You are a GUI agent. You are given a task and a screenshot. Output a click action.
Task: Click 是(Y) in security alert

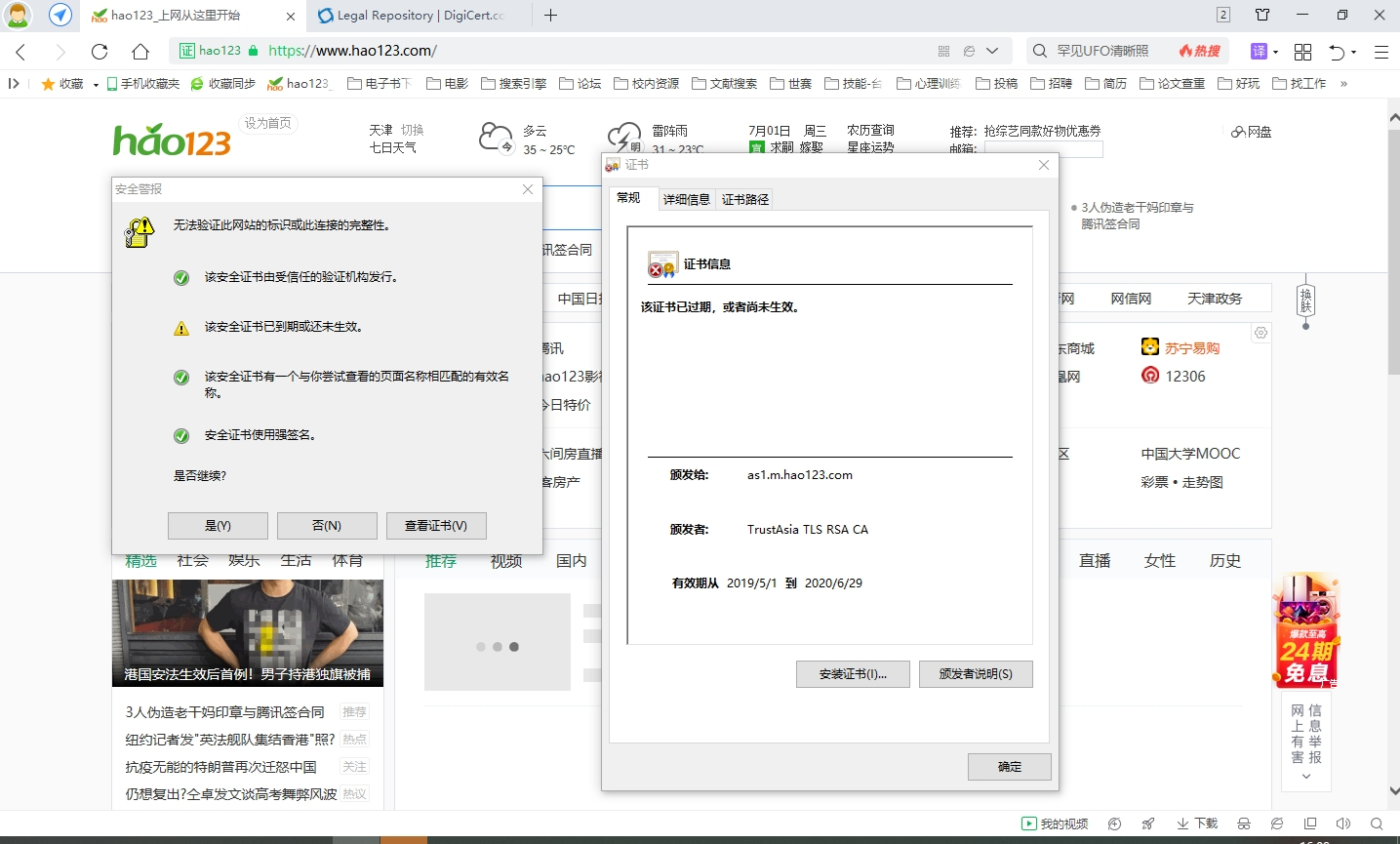[x=218, y=525]
